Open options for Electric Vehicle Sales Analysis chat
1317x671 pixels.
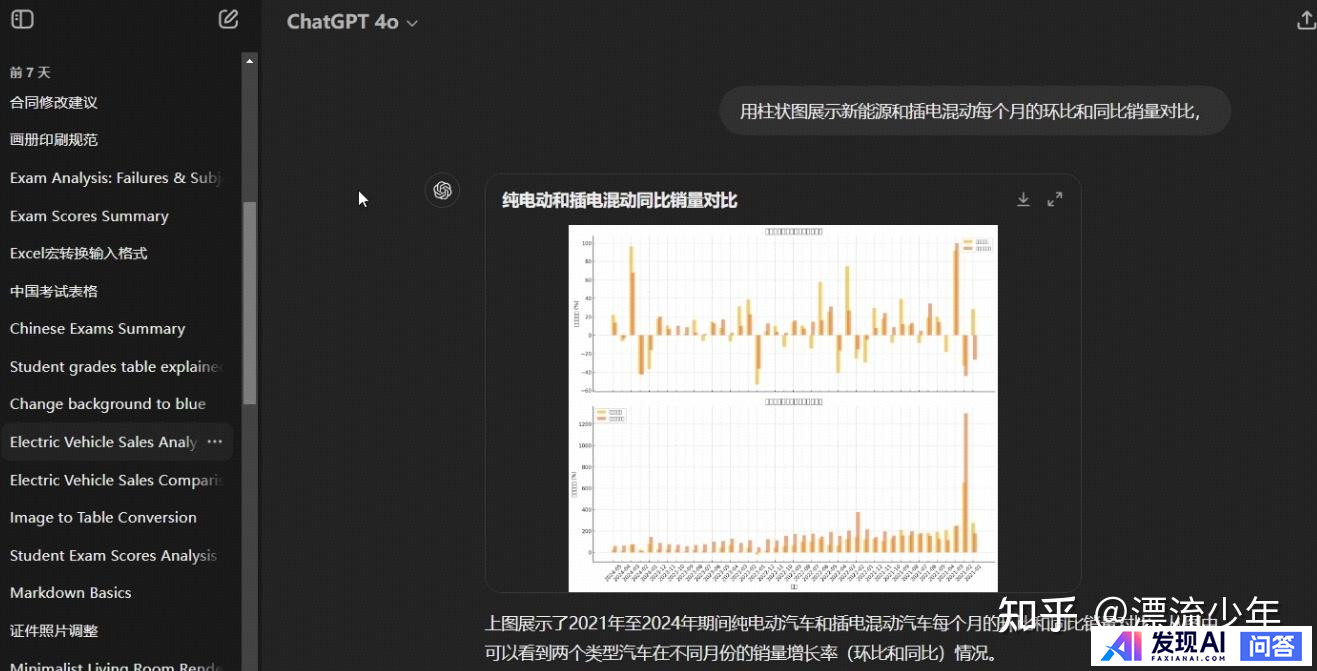click(214, 442)
